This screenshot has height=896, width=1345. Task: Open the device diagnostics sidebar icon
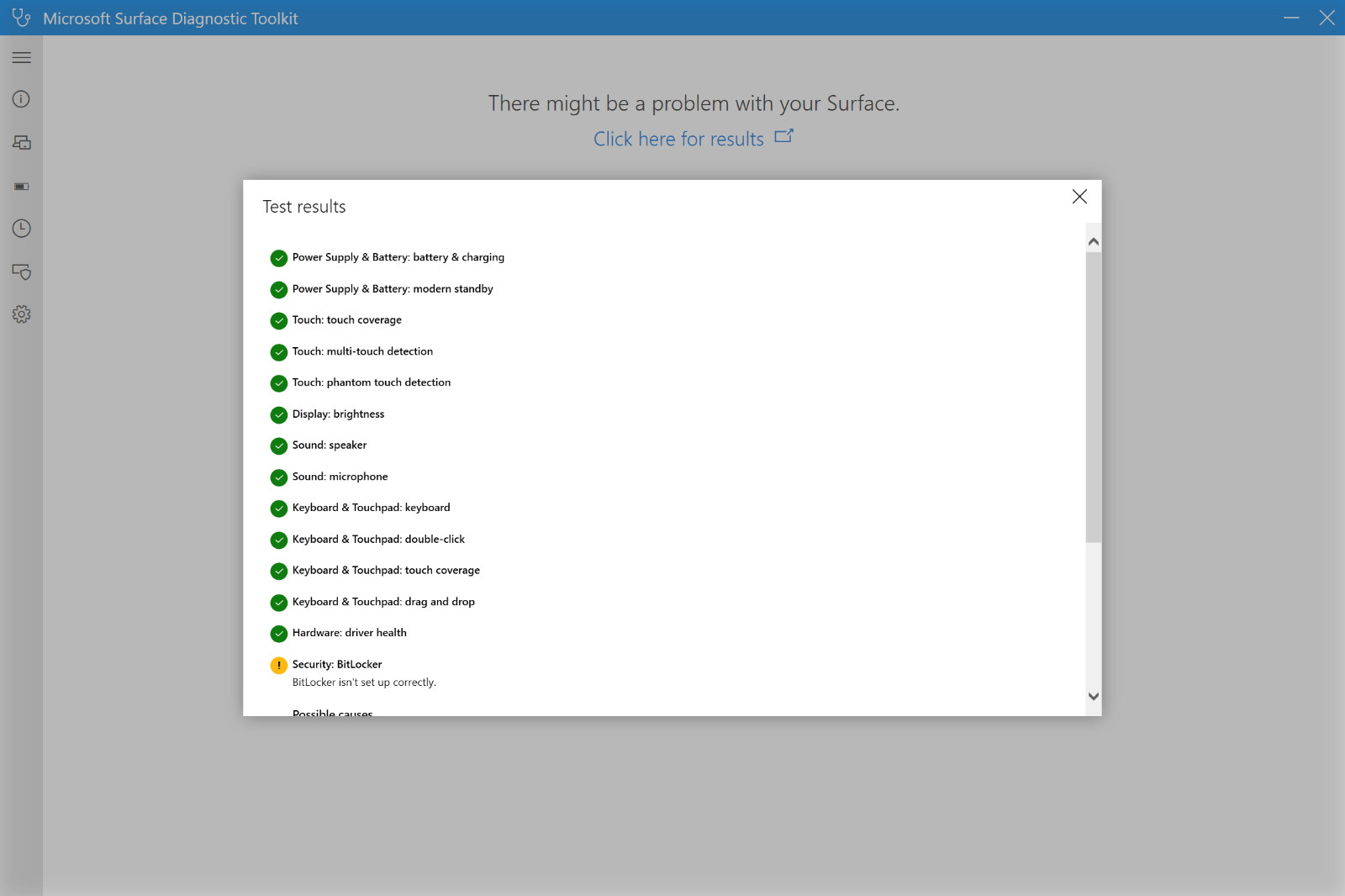[x=22, y=143]
